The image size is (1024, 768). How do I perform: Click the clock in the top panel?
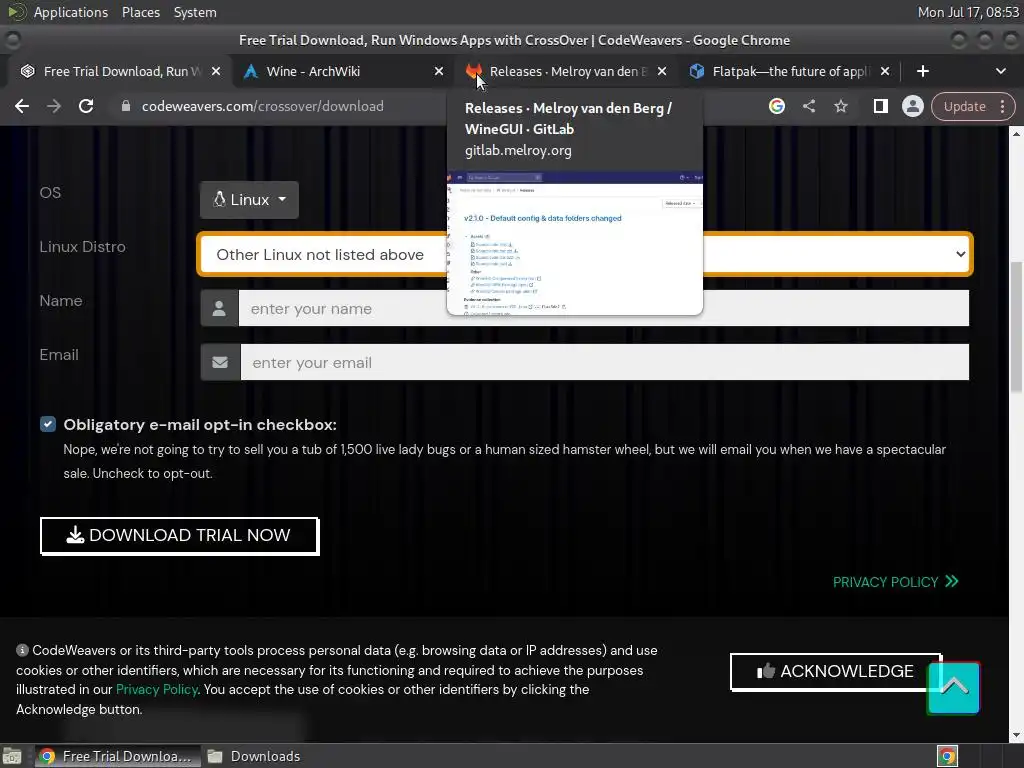968,12
